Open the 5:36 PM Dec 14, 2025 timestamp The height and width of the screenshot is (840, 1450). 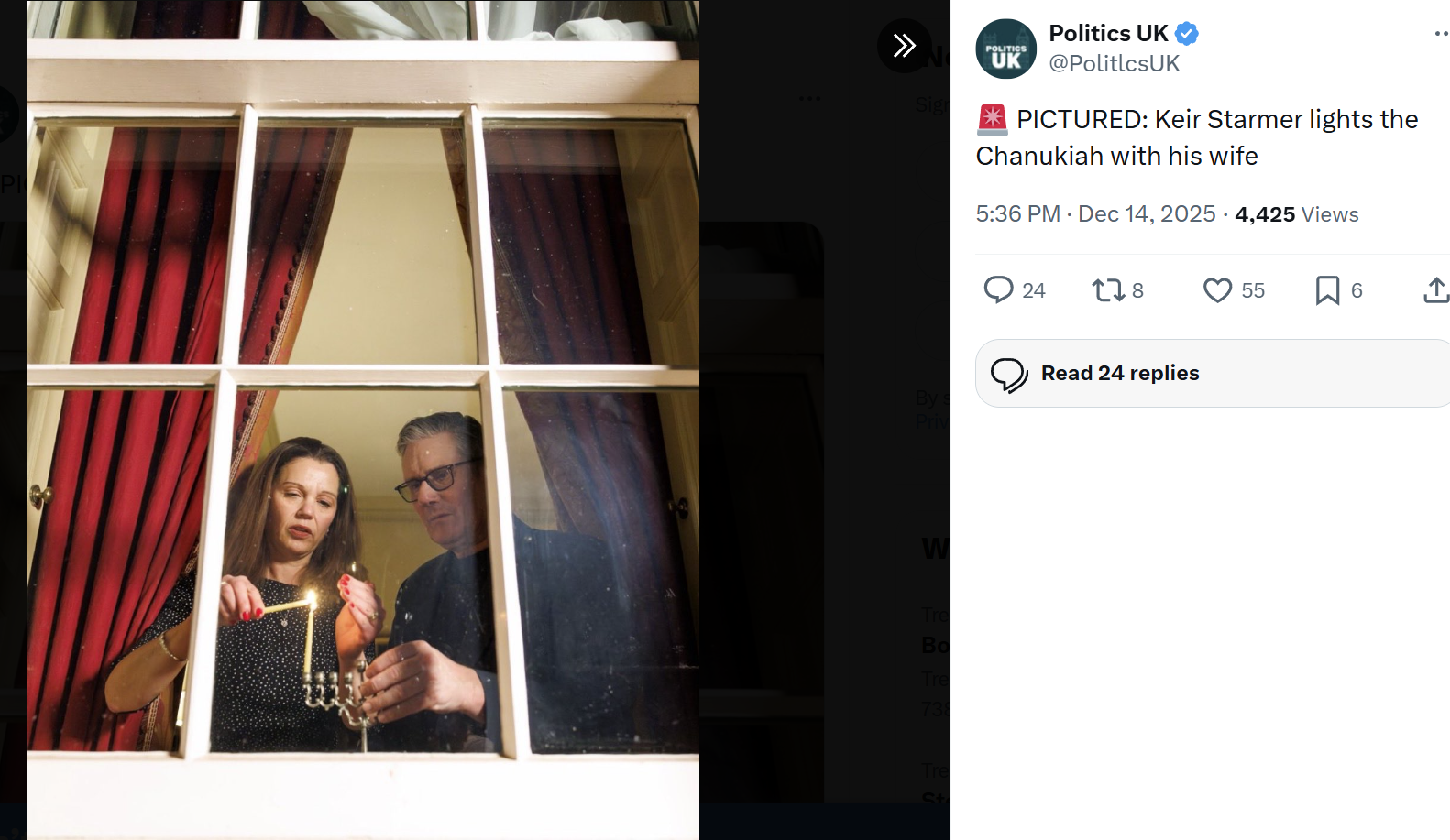point(1095,214)
